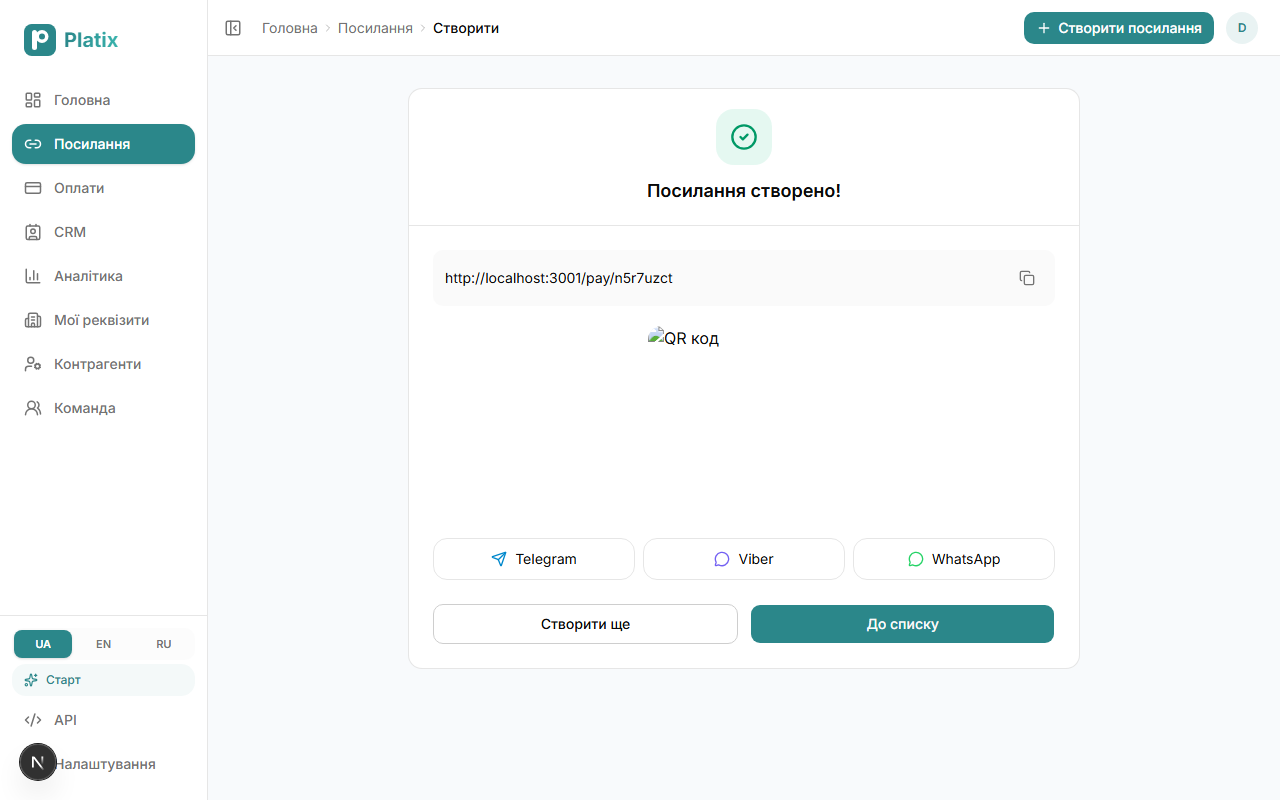Switch language to RU
This screenshot has width=1280, height=800.
[x=164, y=644]
